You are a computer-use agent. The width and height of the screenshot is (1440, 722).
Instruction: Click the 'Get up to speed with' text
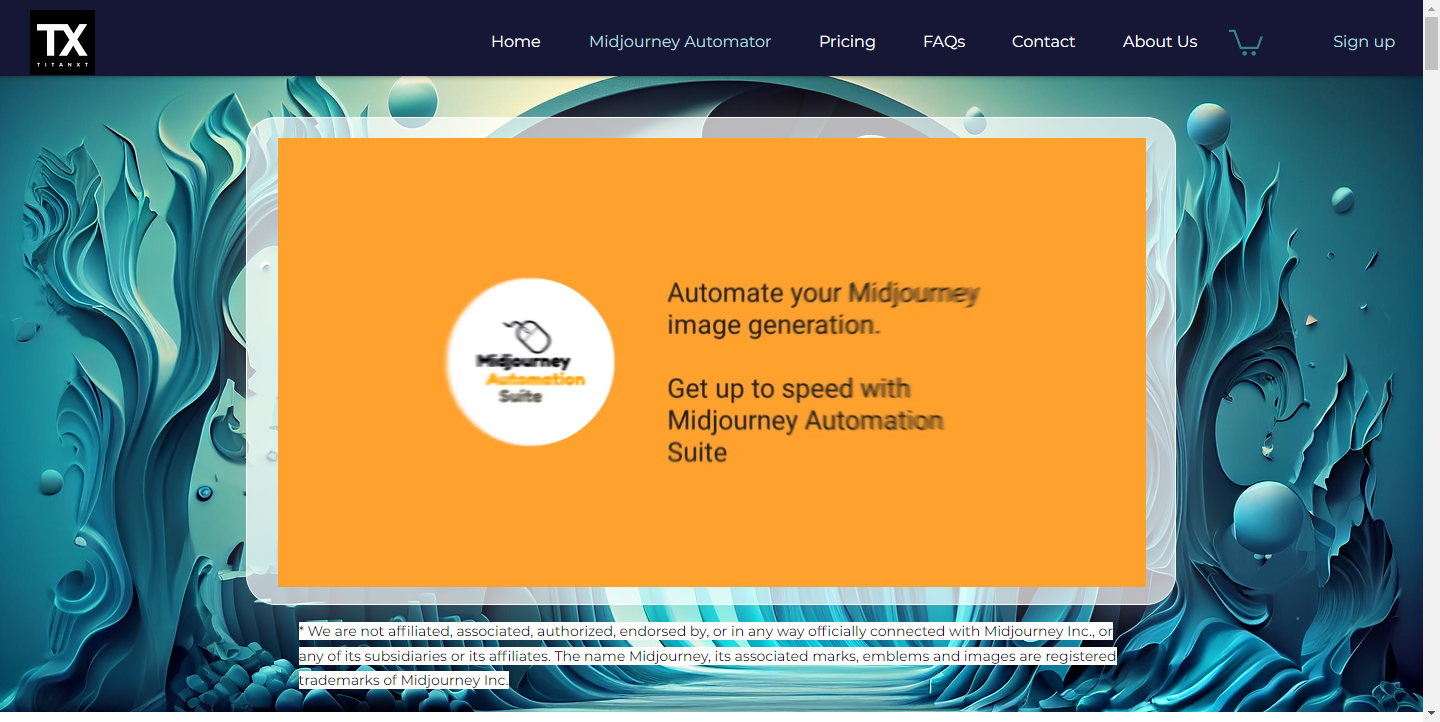tap(788, 389)
